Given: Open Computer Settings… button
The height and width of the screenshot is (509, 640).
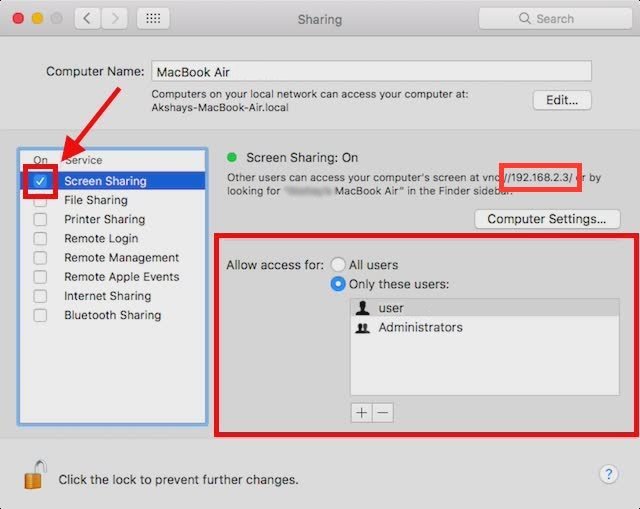Looking at the screenshot, I should 547,219.
